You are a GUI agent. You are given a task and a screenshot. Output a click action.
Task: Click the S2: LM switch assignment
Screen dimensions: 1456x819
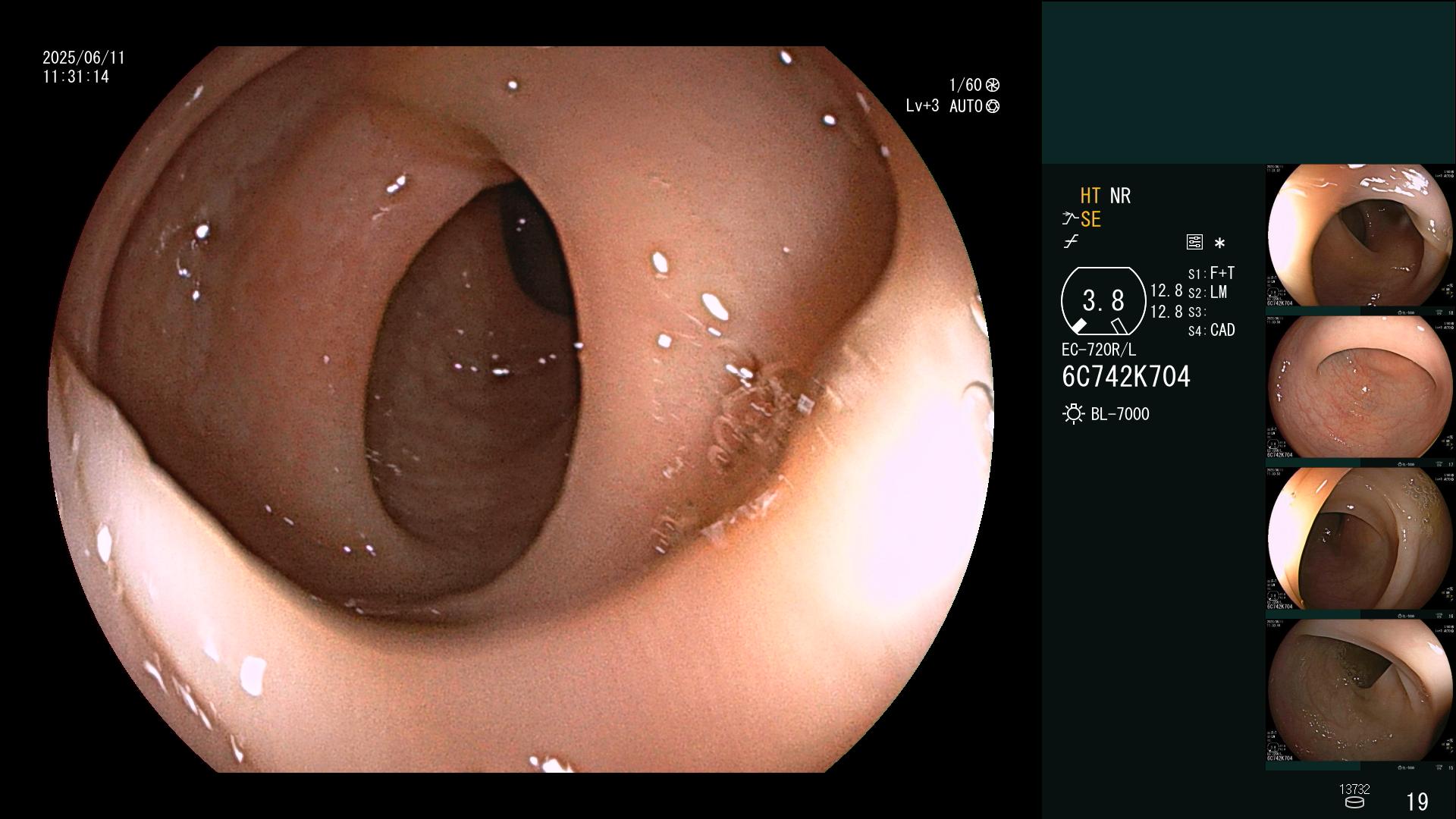[1207, 292]
